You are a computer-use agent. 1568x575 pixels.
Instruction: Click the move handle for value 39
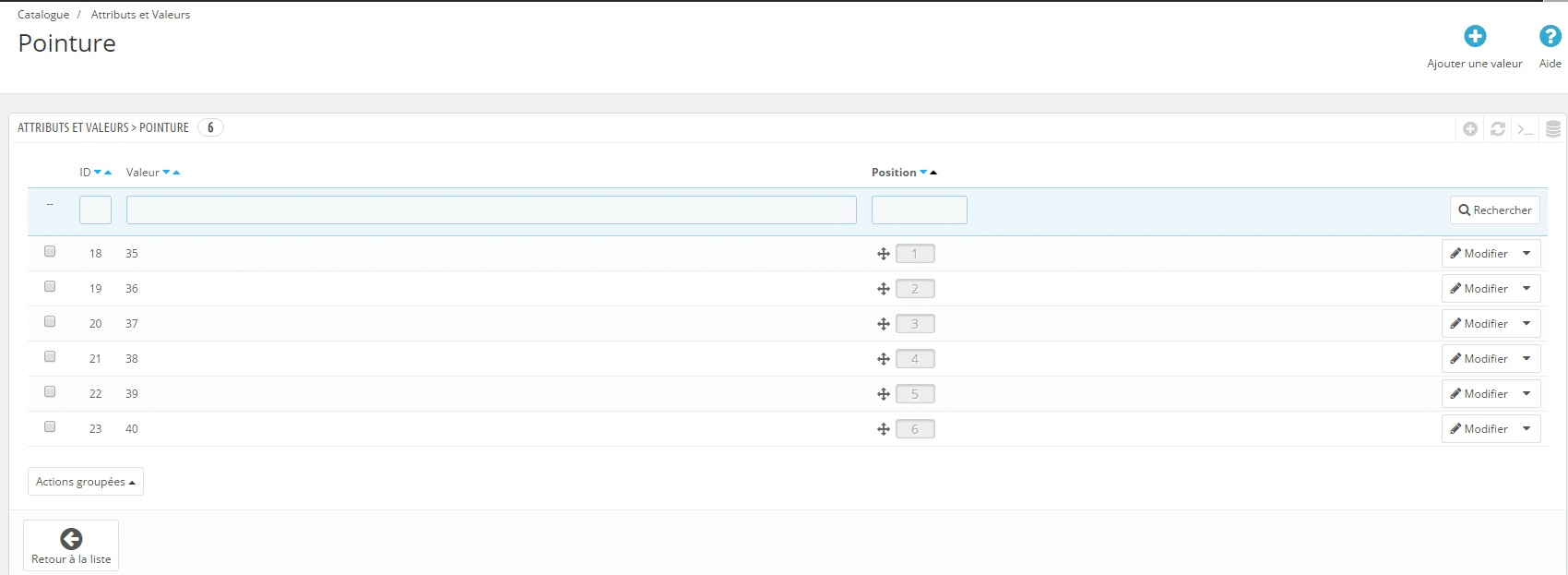pyautogui.click(x=884, y=394)
